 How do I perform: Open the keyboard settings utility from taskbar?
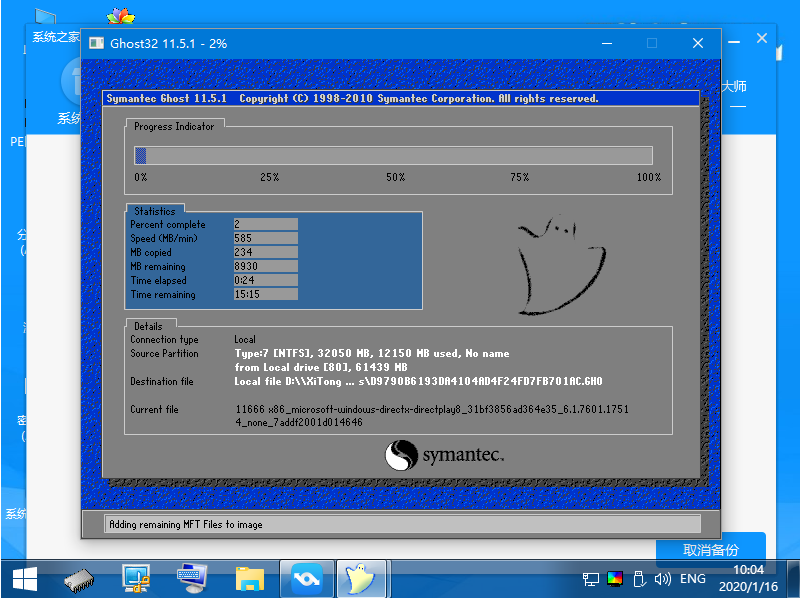(192, 578)
